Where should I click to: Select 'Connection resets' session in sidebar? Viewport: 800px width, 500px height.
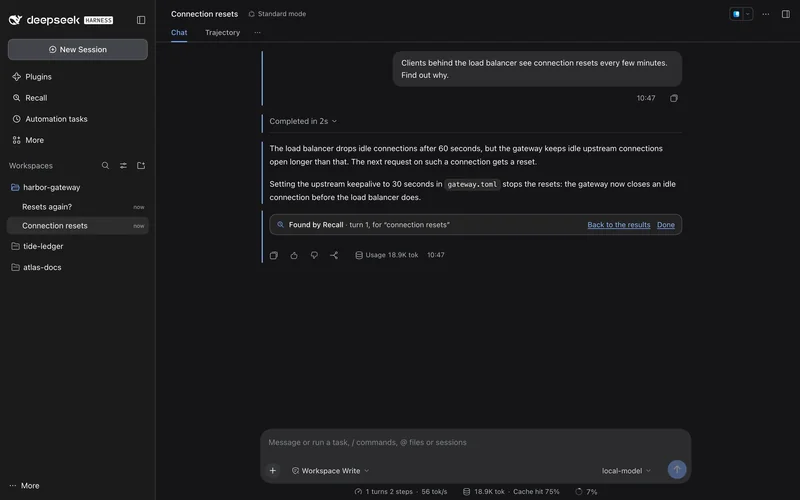78,226
